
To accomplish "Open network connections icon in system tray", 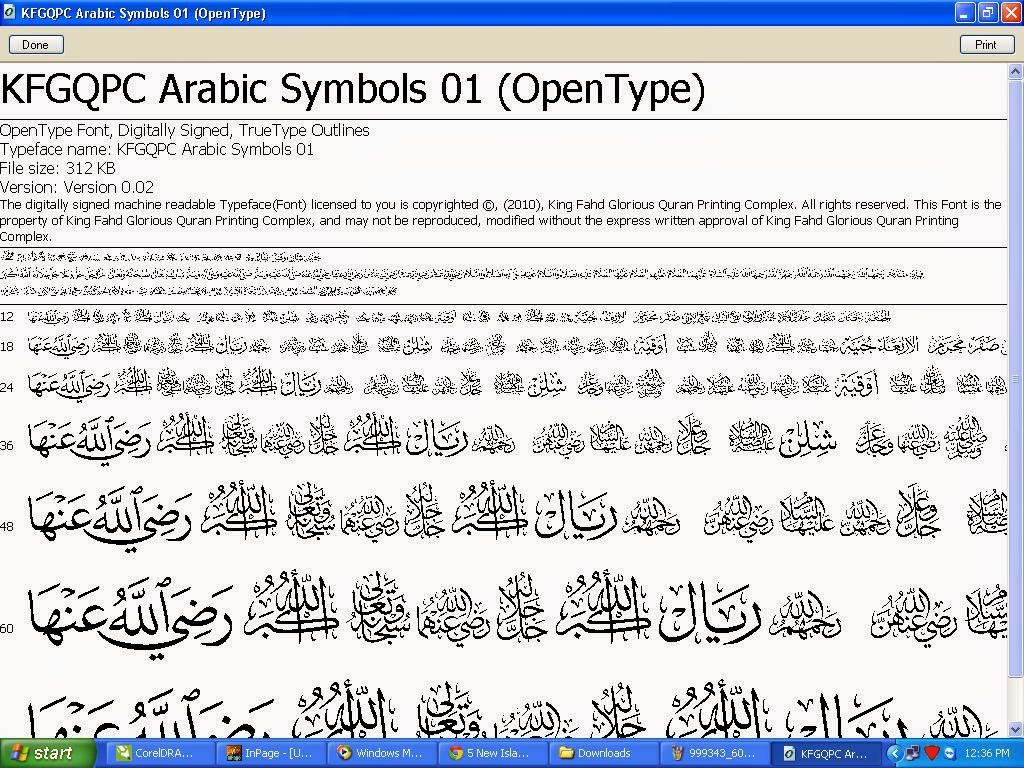I will 912,752.
